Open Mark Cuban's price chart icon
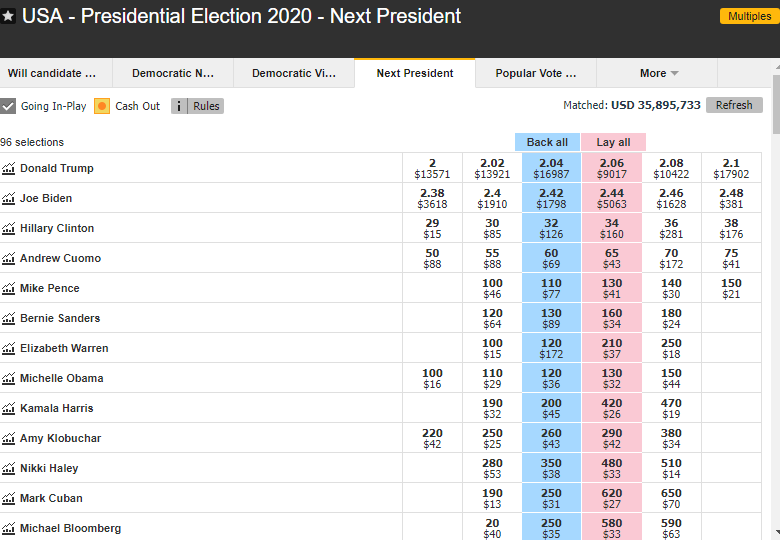 [9, 499]
